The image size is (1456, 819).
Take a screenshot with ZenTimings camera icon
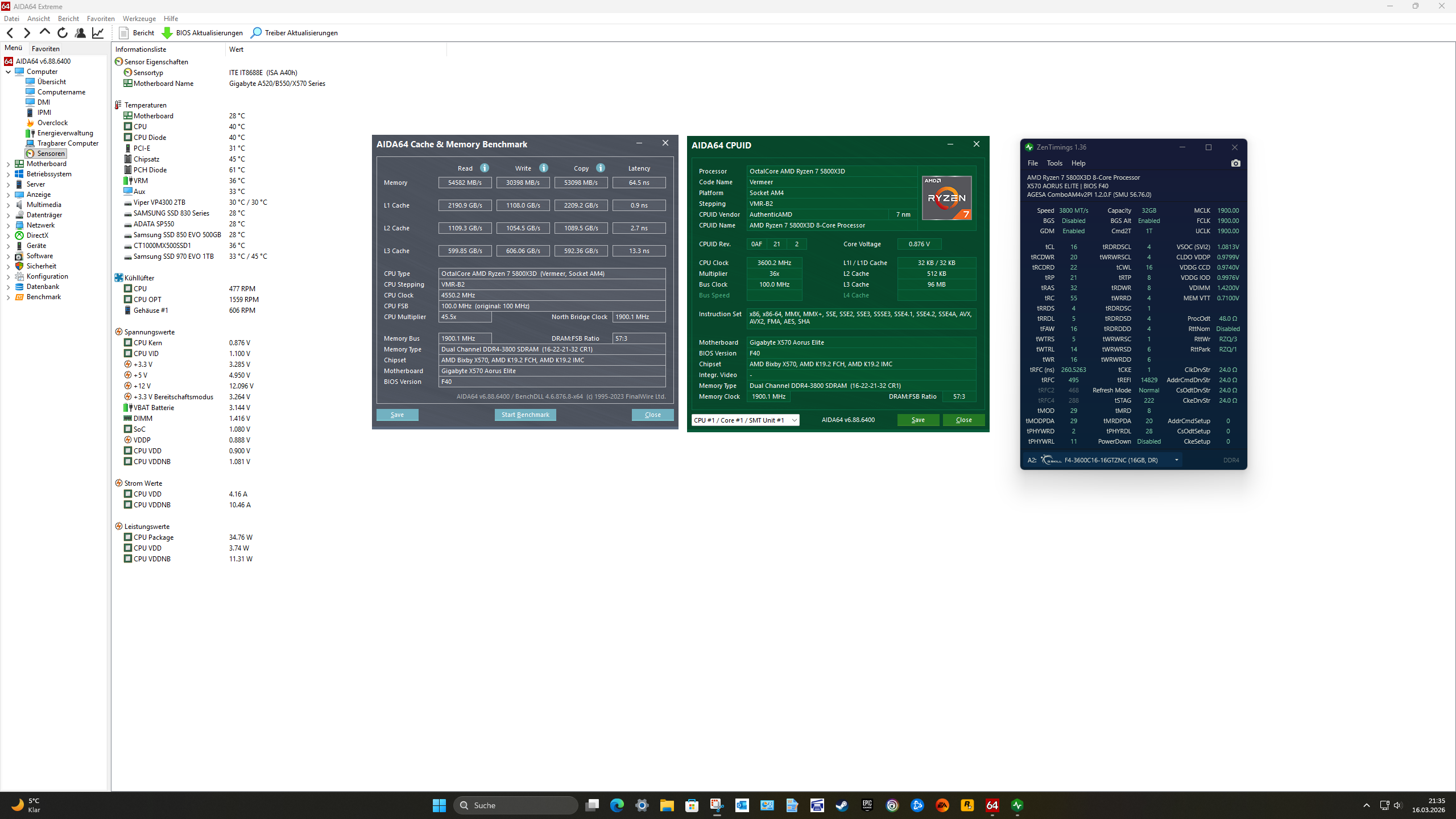click(1235, 163)
